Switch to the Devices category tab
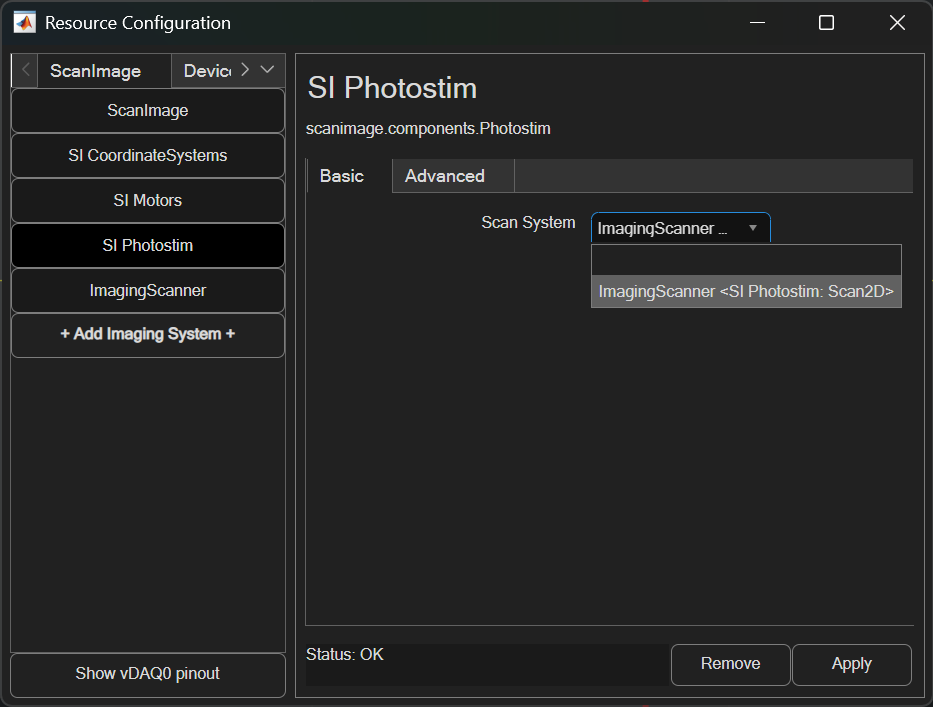This screenshot has height=707, width=933. pyautogui.click(x=206, y=71)
